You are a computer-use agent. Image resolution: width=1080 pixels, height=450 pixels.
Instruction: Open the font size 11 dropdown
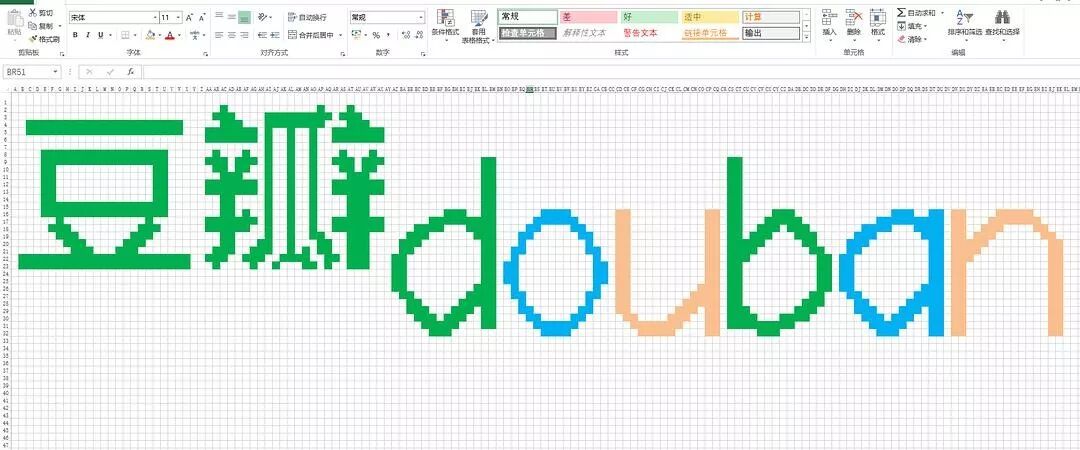coord(178,17)
